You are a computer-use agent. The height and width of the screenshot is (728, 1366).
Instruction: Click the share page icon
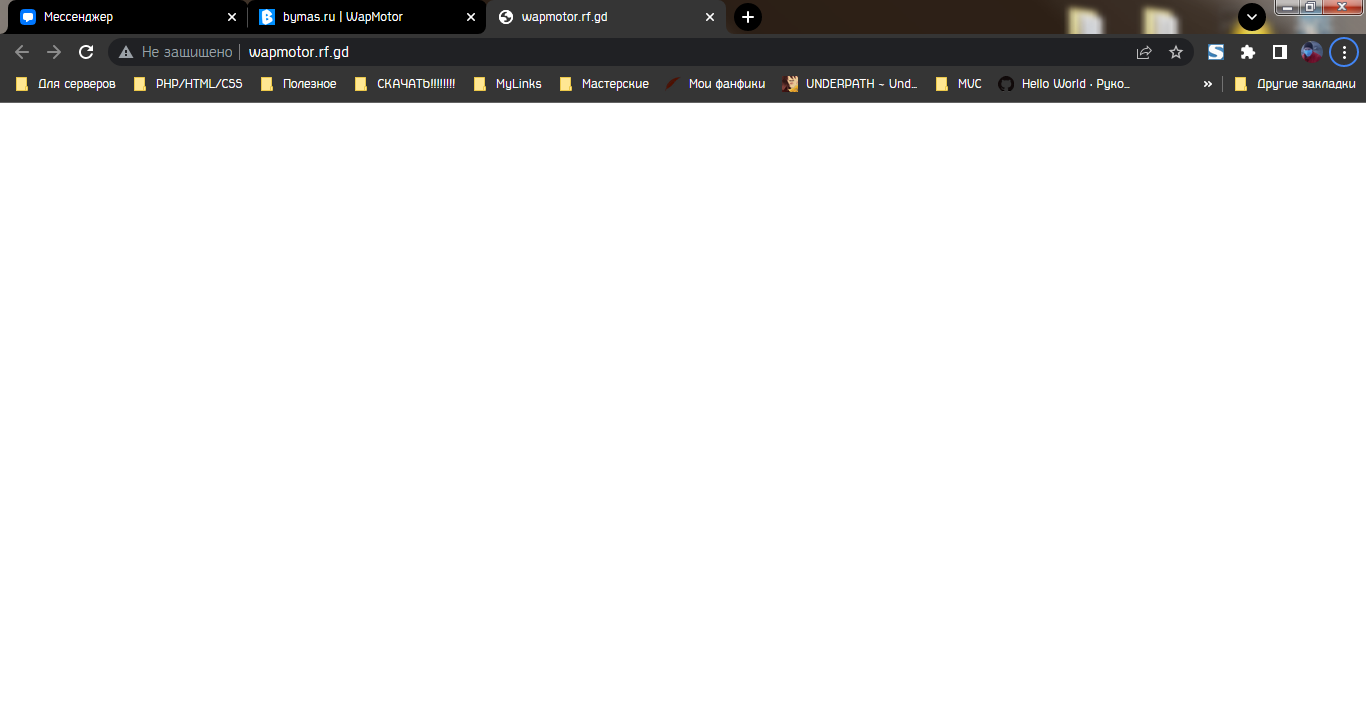click(x=1144, y=52)
